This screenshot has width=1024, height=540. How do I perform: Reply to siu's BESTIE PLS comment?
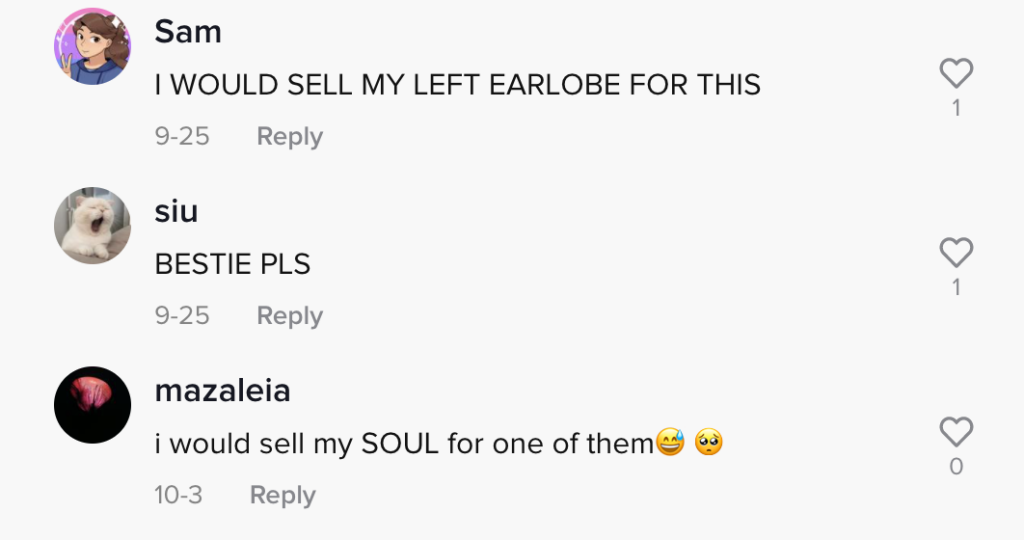coord(289,316)
